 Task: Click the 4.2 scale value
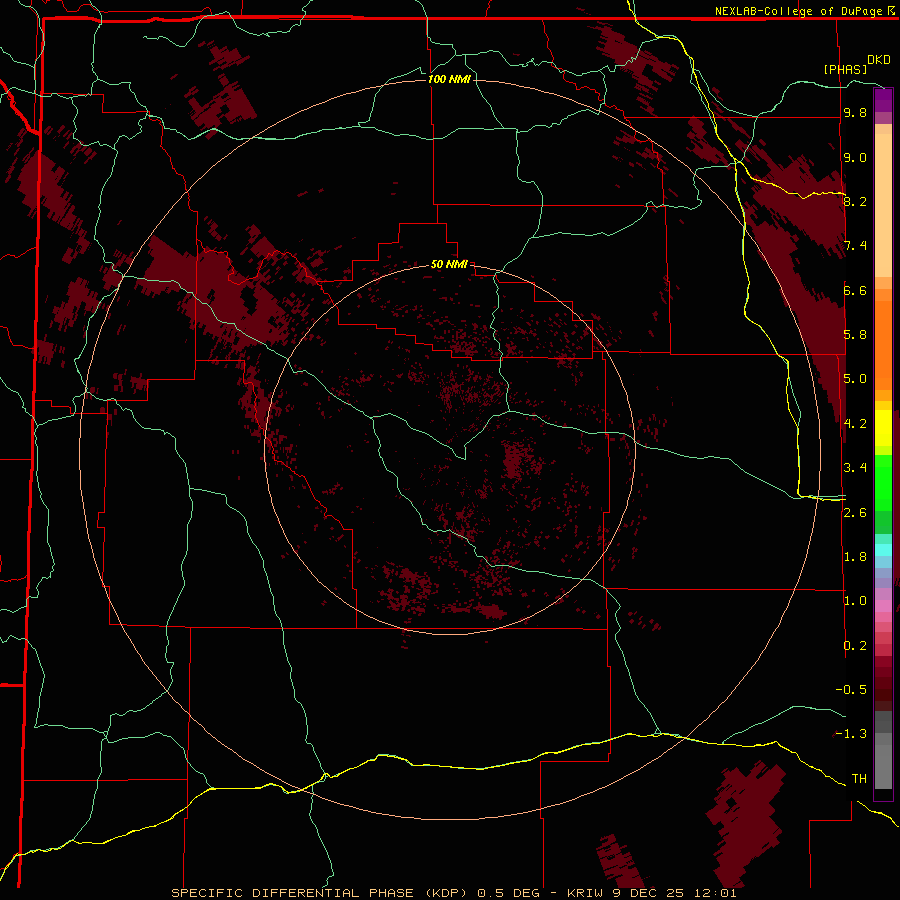[x=855, y=424]
